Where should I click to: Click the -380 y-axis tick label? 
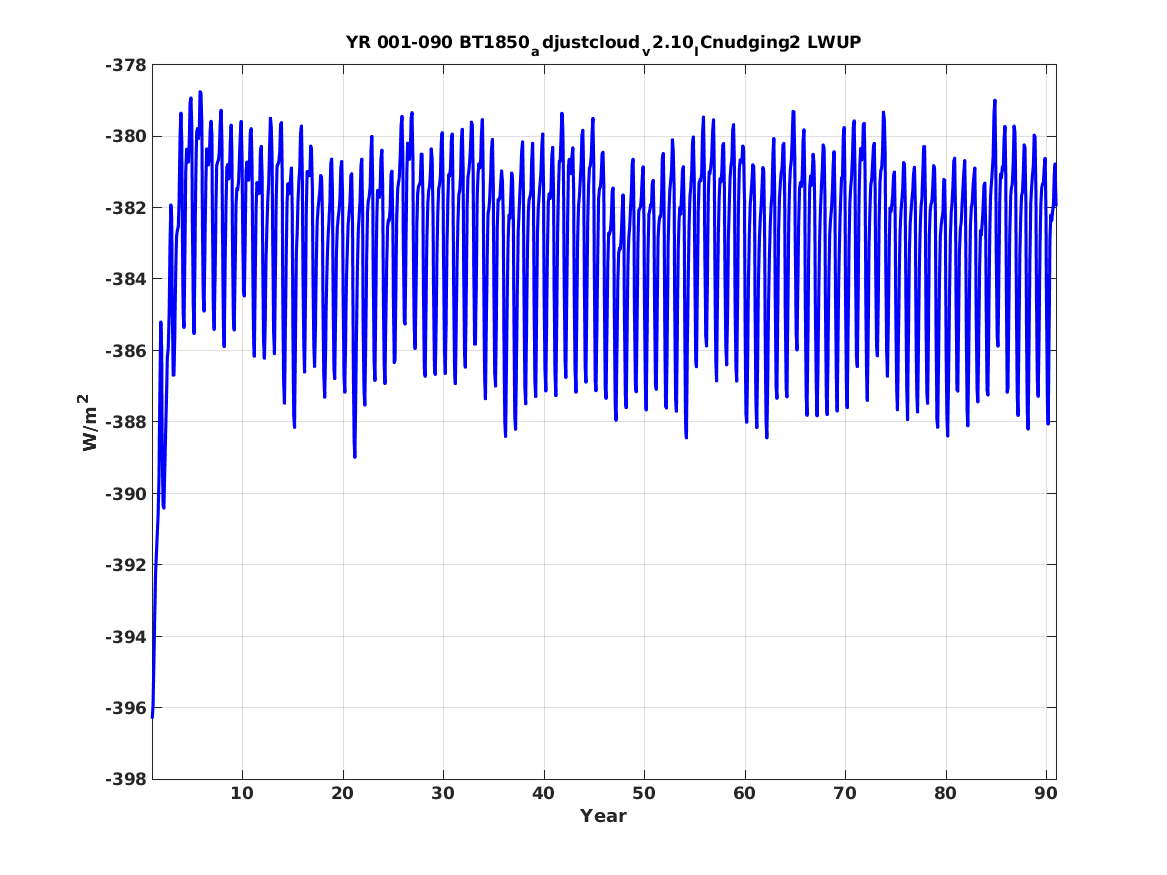(126, 137)
